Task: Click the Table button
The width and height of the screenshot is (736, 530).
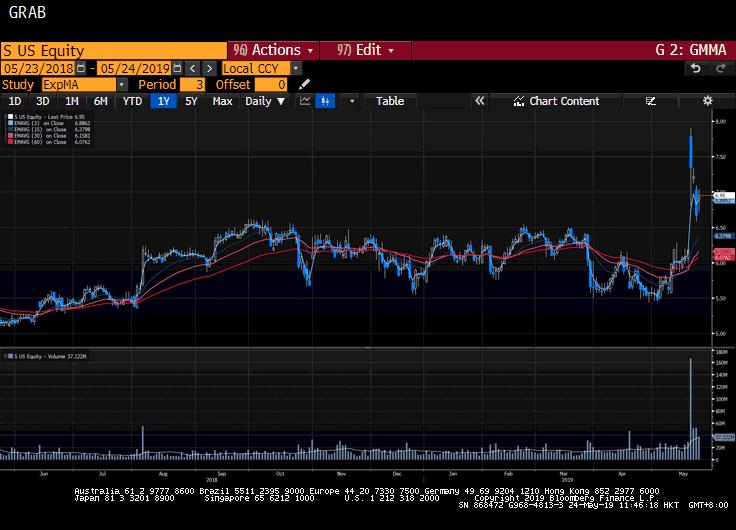Action: pyautogui.click(x=390, y=101)
